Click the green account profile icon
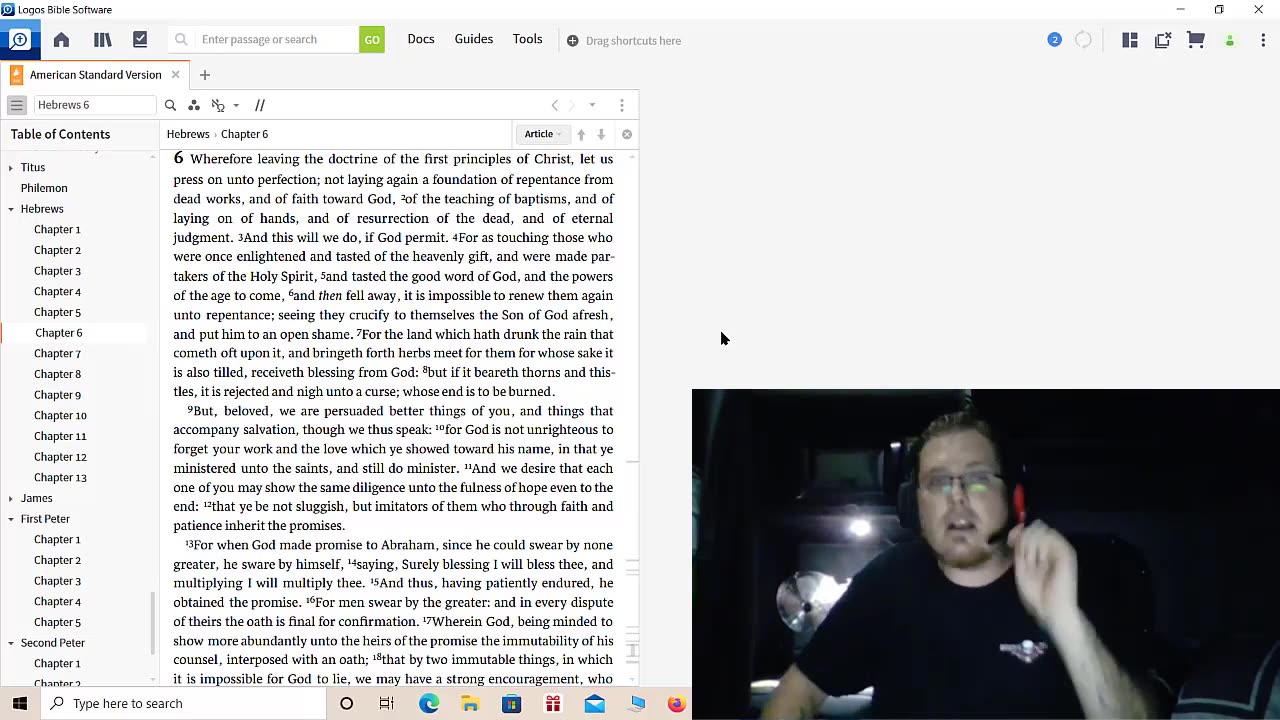The image size is (1280, 720). (x=1230, y=40)
